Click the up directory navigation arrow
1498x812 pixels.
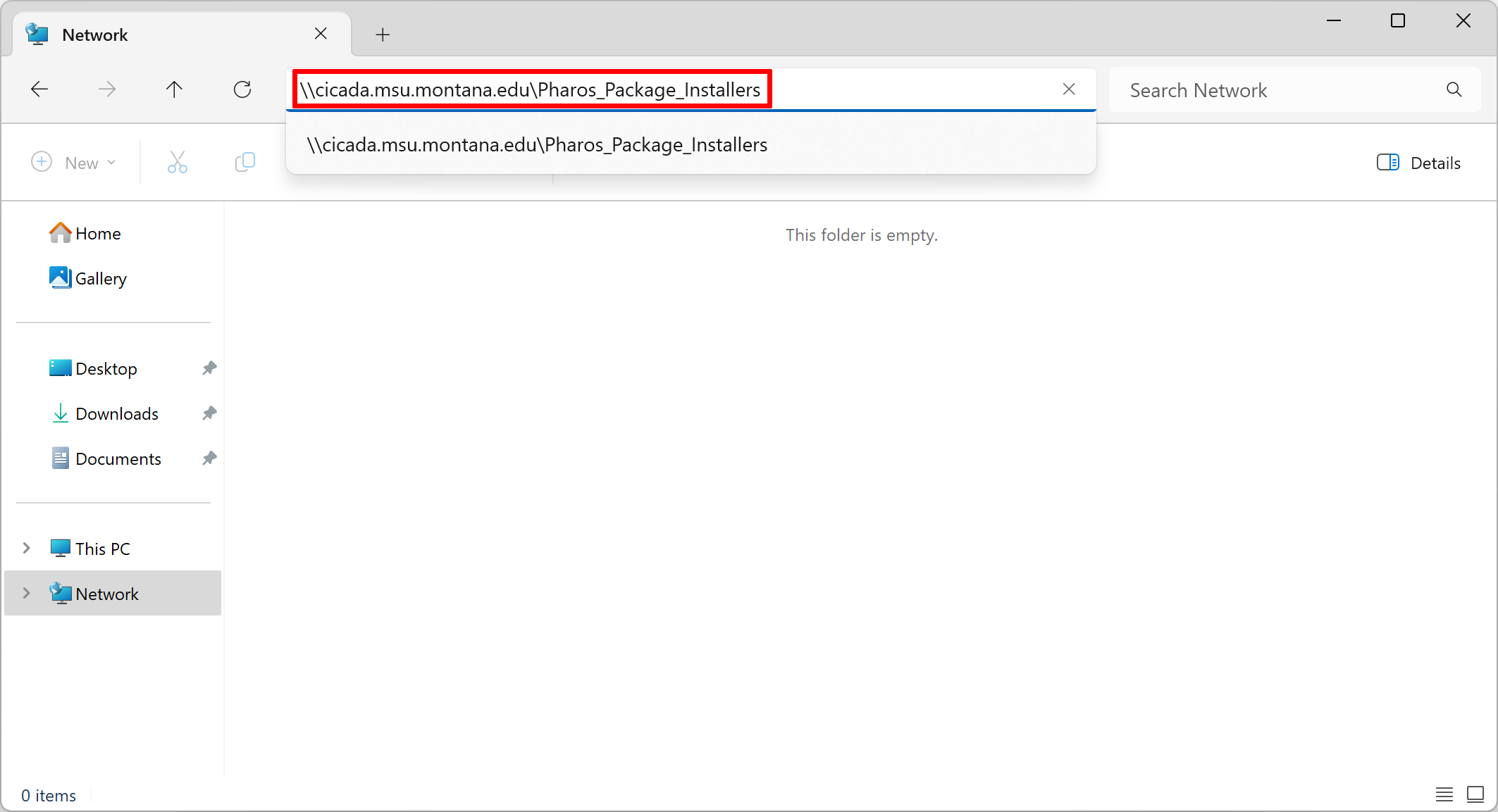coord(175,89)
